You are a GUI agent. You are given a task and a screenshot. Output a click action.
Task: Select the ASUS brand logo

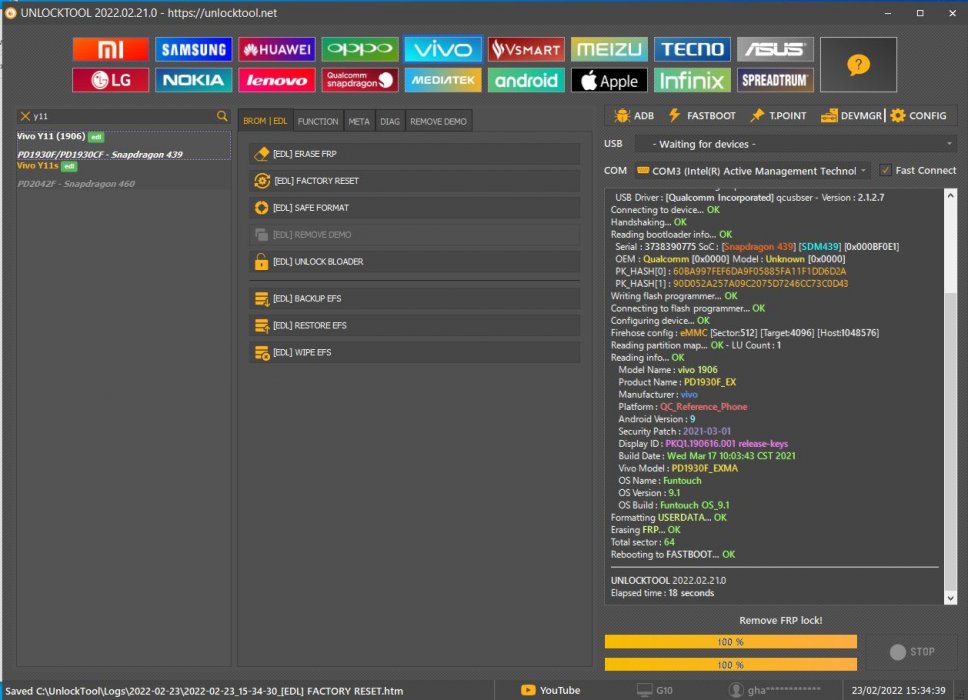775,49
